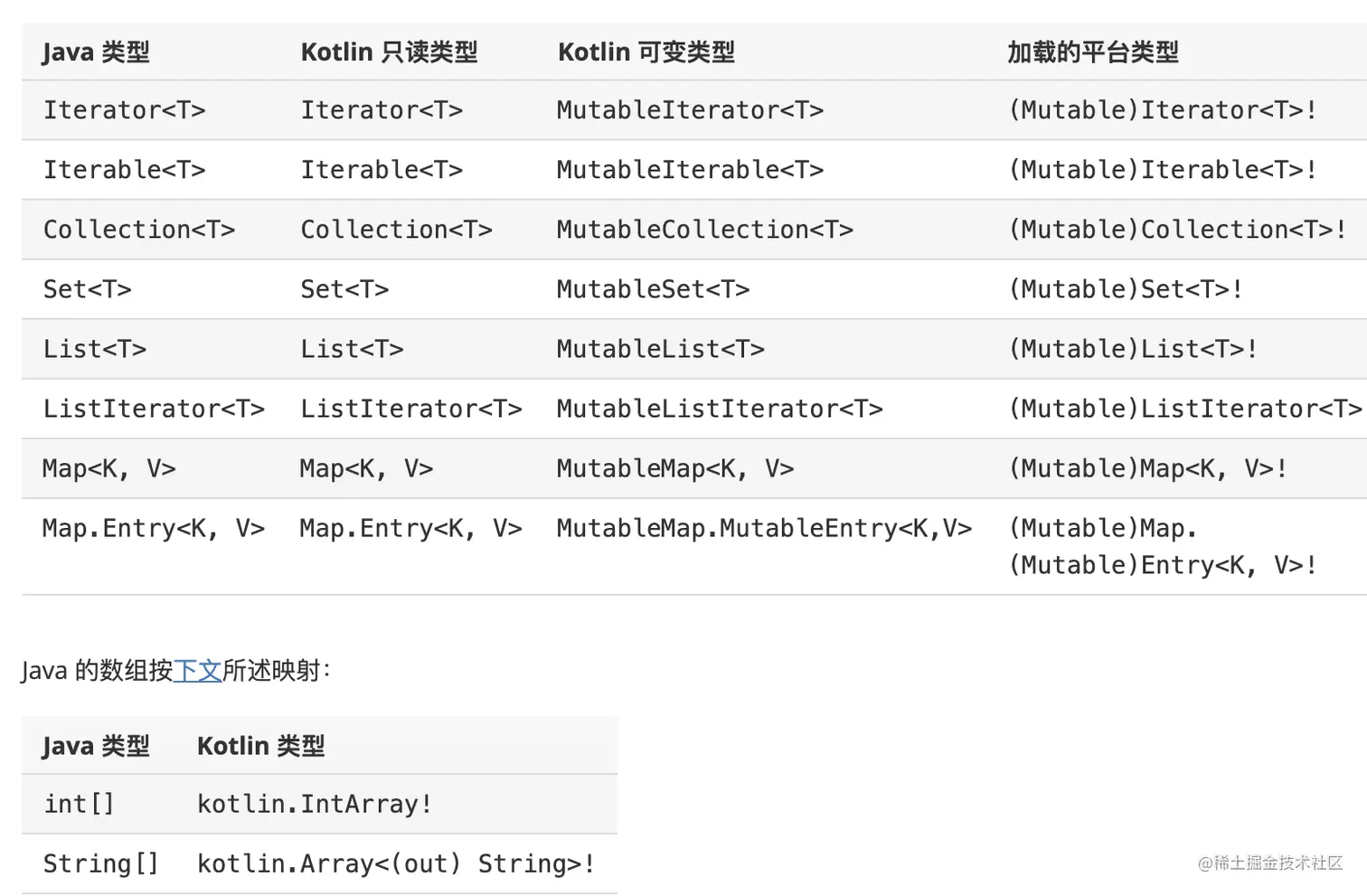Click (Mutable)Map<K, V>! platform type cell

[x=1147, y=468]
